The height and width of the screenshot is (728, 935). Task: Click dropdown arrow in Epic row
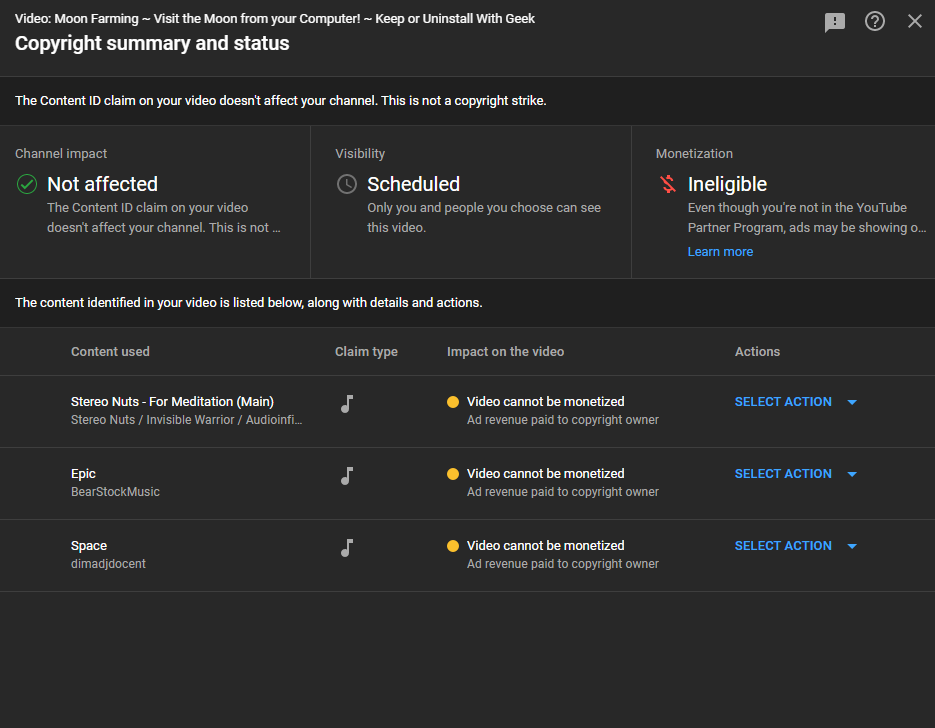[852, 475]
